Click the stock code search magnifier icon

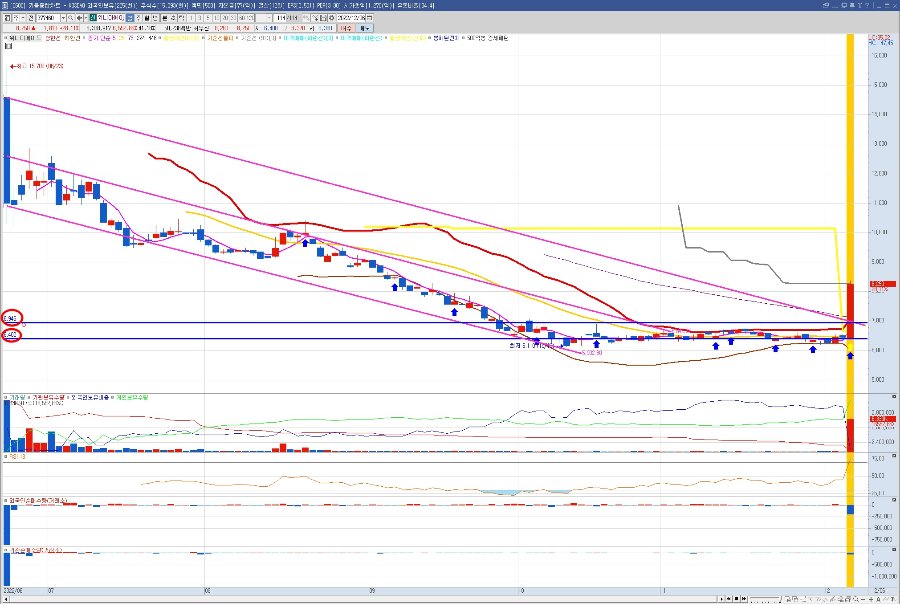pyautogui.click(x=71, y=18)
